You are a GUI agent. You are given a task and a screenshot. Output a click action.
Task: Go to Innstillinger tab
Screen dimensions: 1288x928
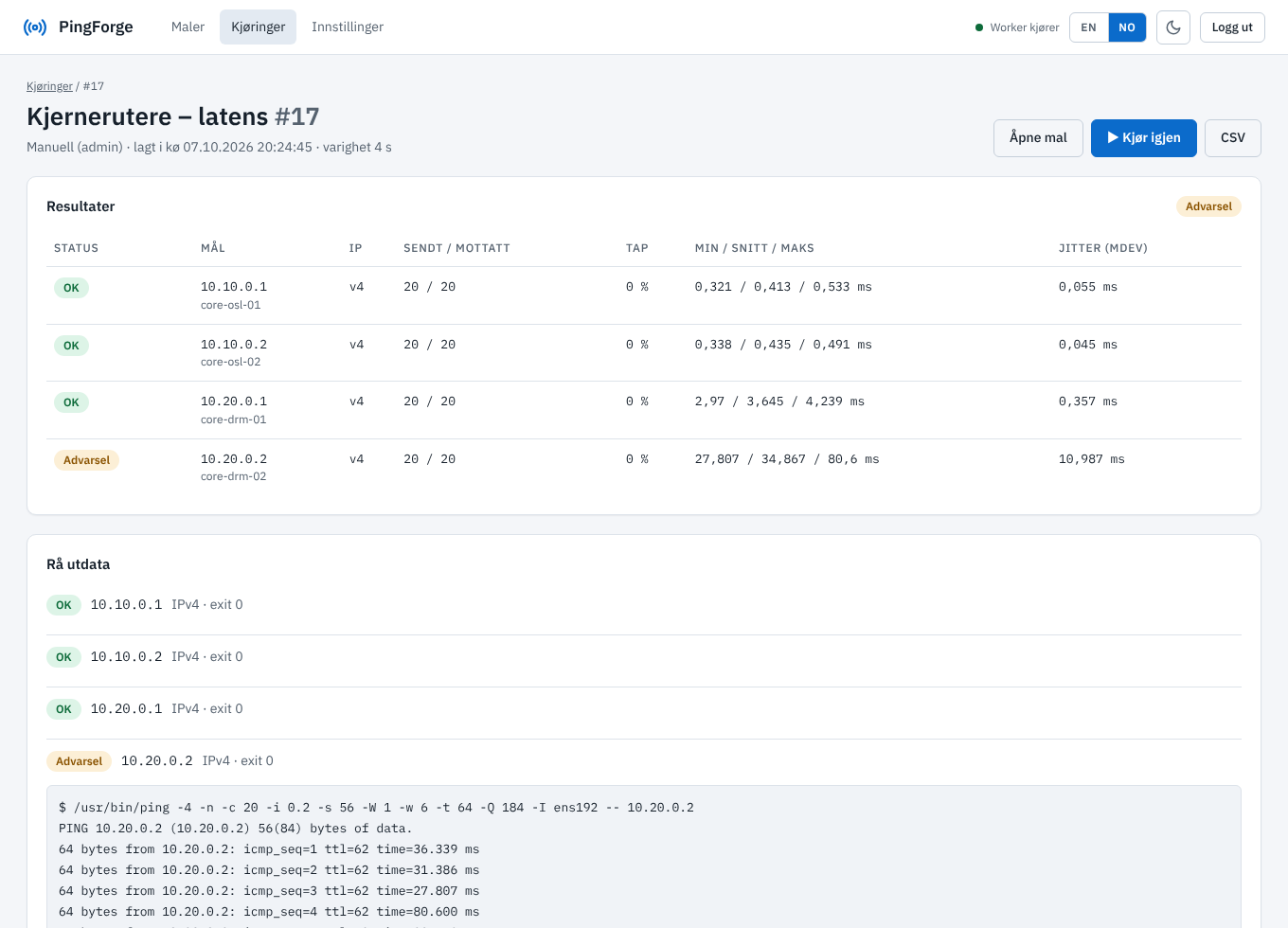tap(348, 27)
